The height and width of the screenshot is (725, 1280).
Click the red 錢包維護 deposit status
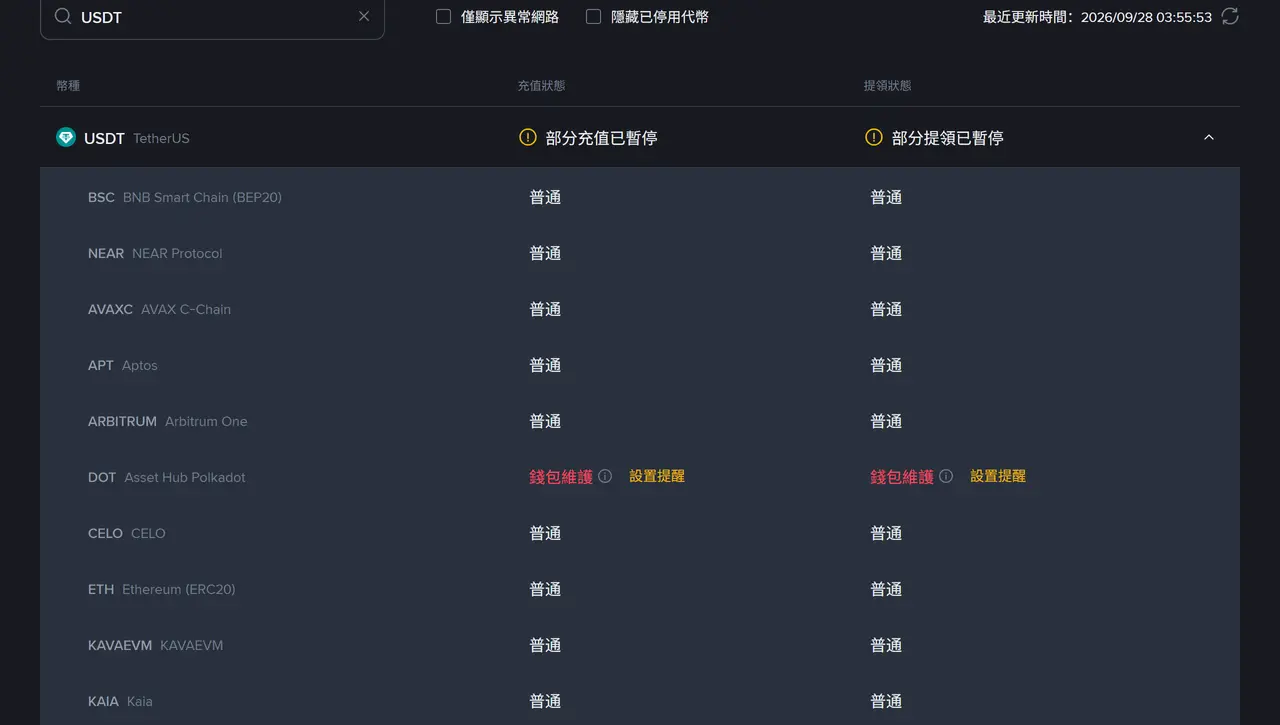[x=561, y=477]
